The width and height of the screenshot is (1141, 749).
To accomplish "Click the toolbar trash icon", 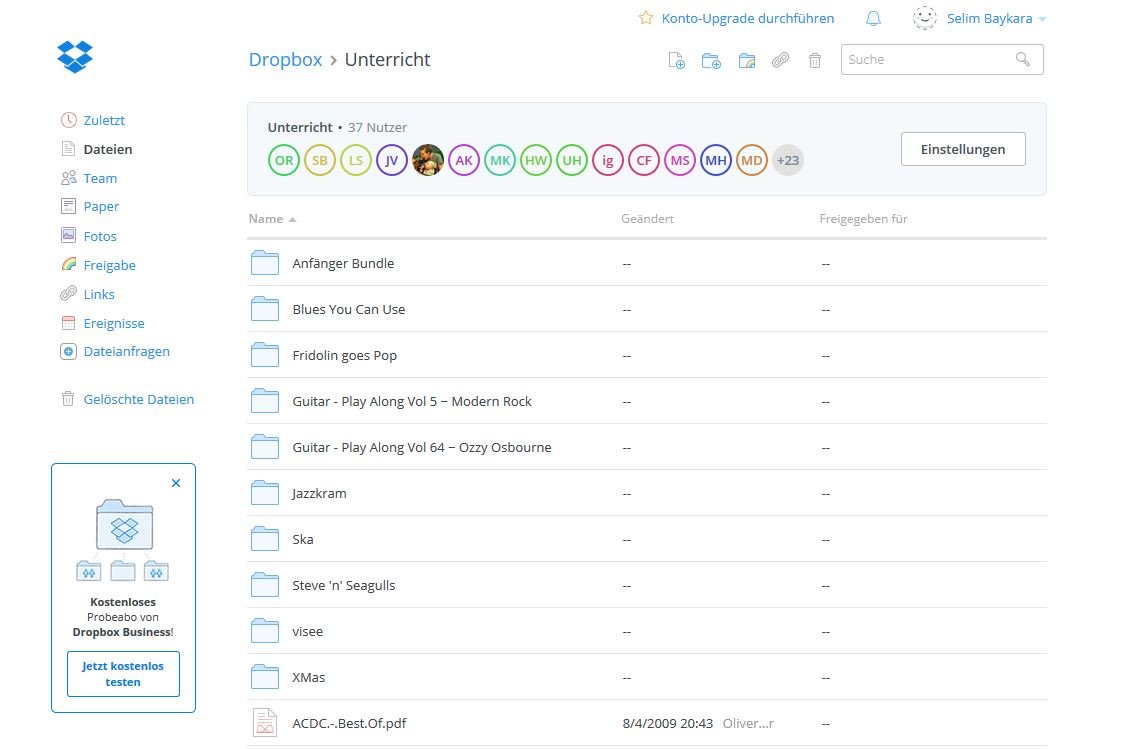I will [815, 60].
